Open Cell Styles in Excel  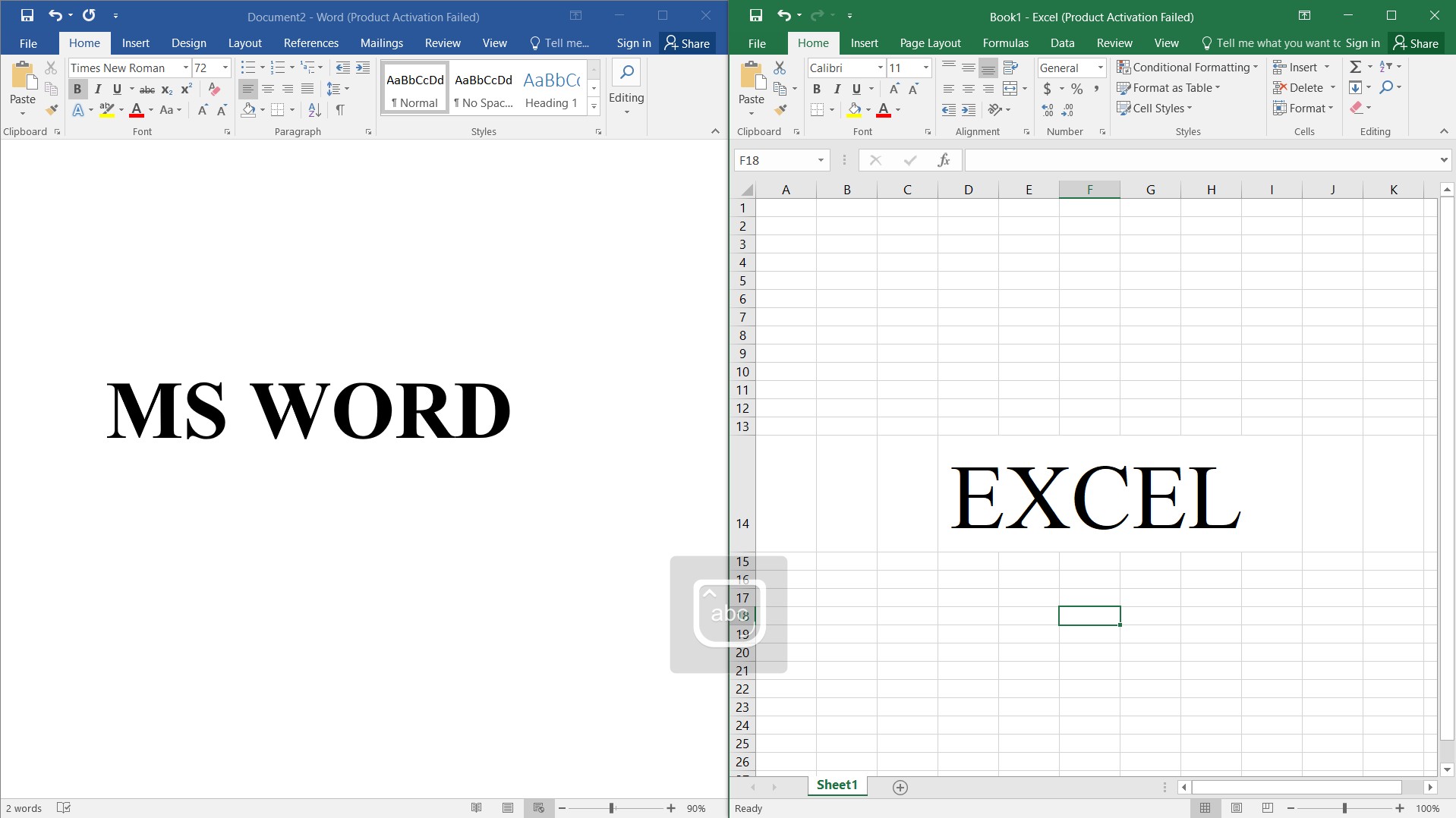1155,108
